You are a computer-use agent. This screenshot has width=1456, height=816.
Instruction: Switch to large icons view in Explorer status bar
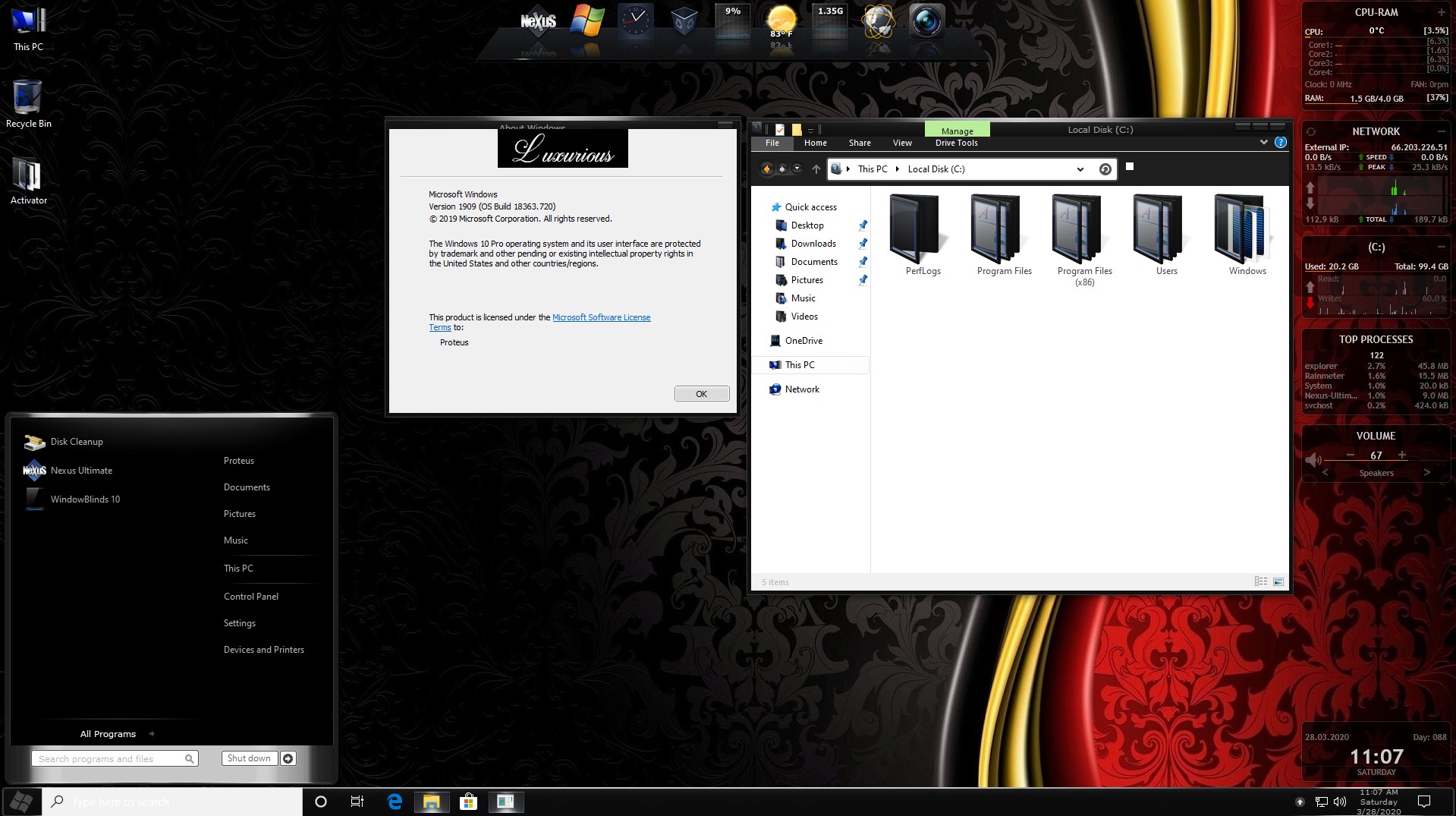pos(1278,581)
